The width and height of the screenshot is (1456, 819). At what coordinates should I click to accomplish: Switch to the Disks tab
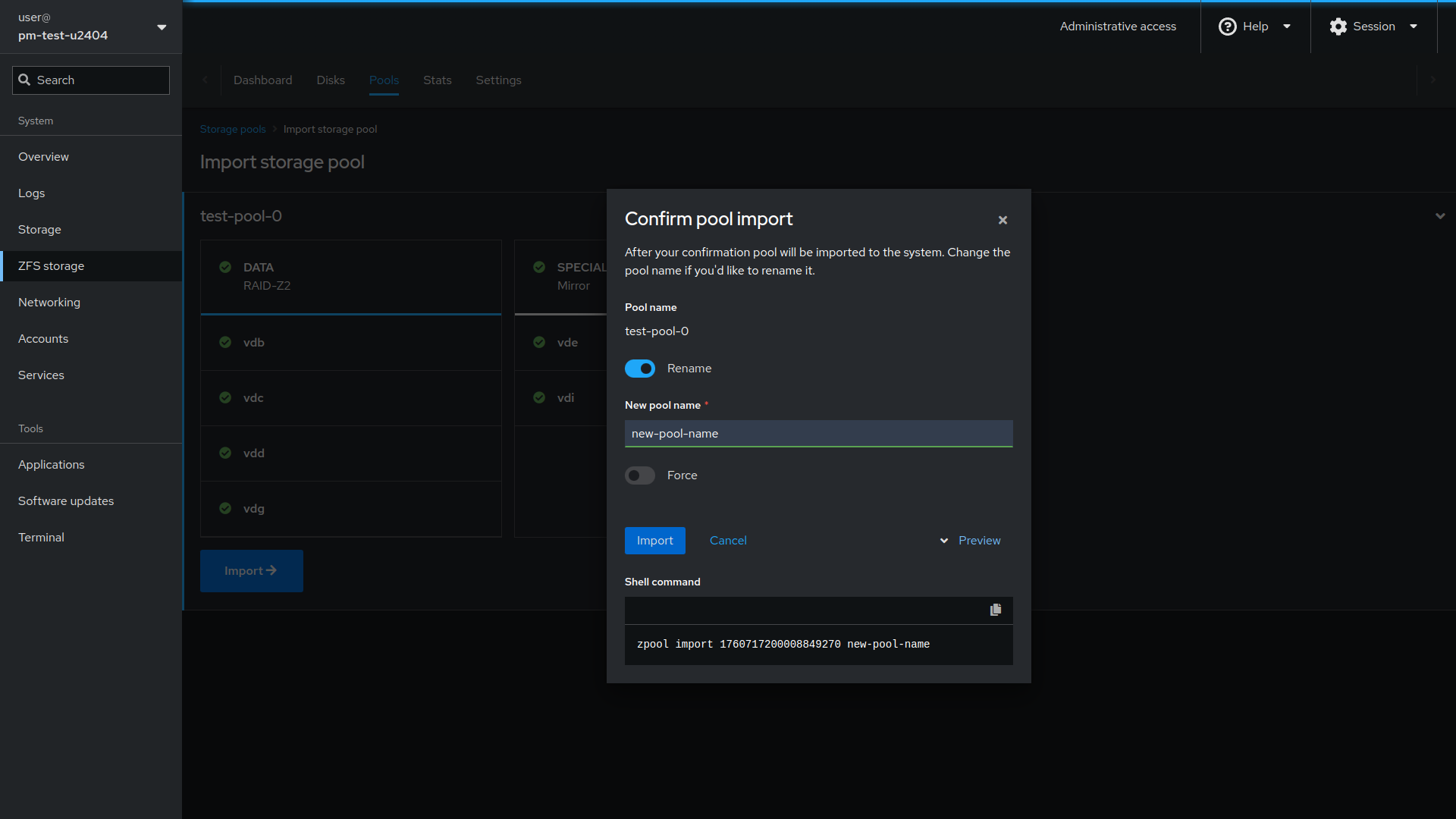tap(331, 80)
